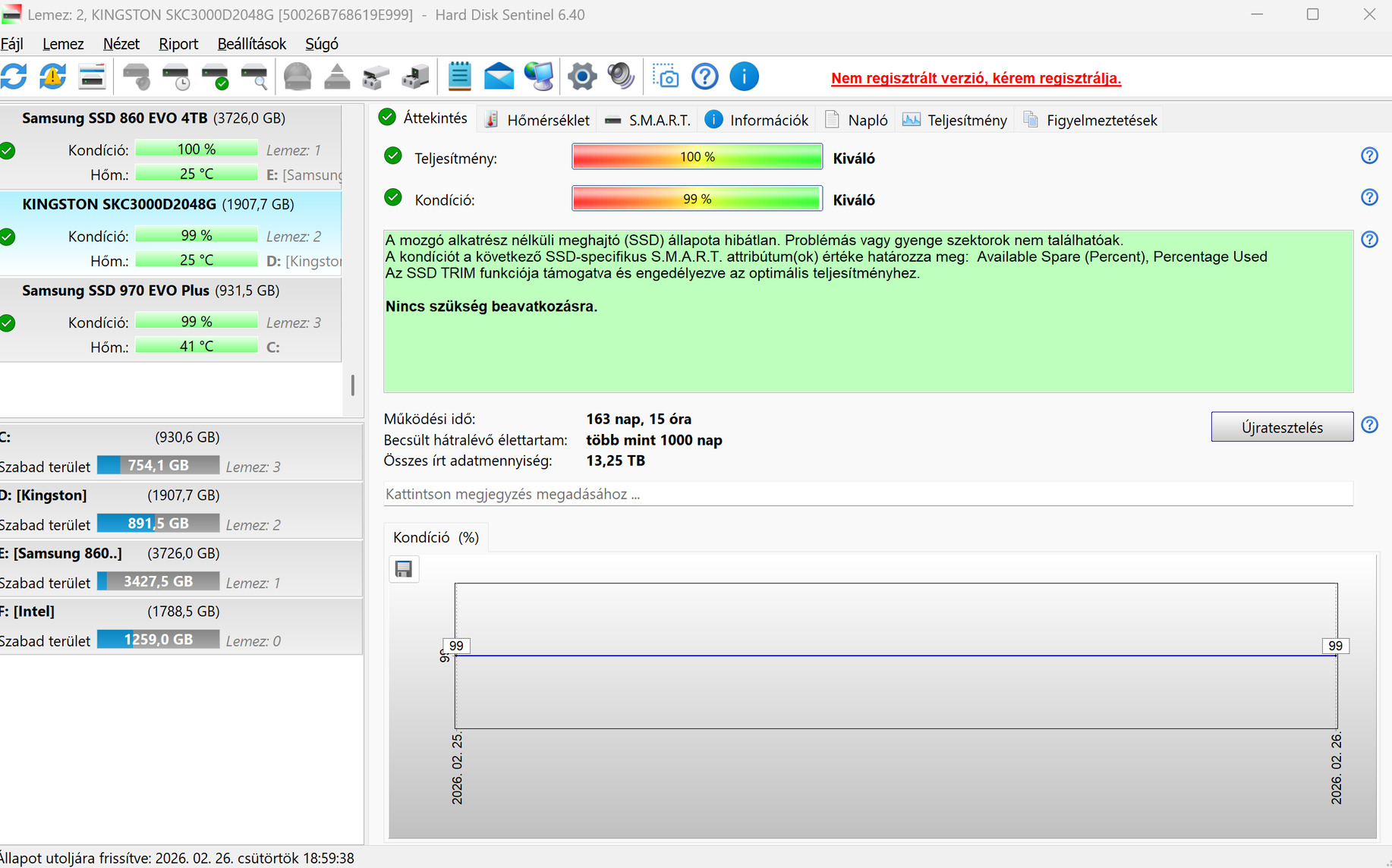Click the blue envelope e-mail icon
Image resolution: width=1392 pixels, height=868 pixels.
pos(499,77)
